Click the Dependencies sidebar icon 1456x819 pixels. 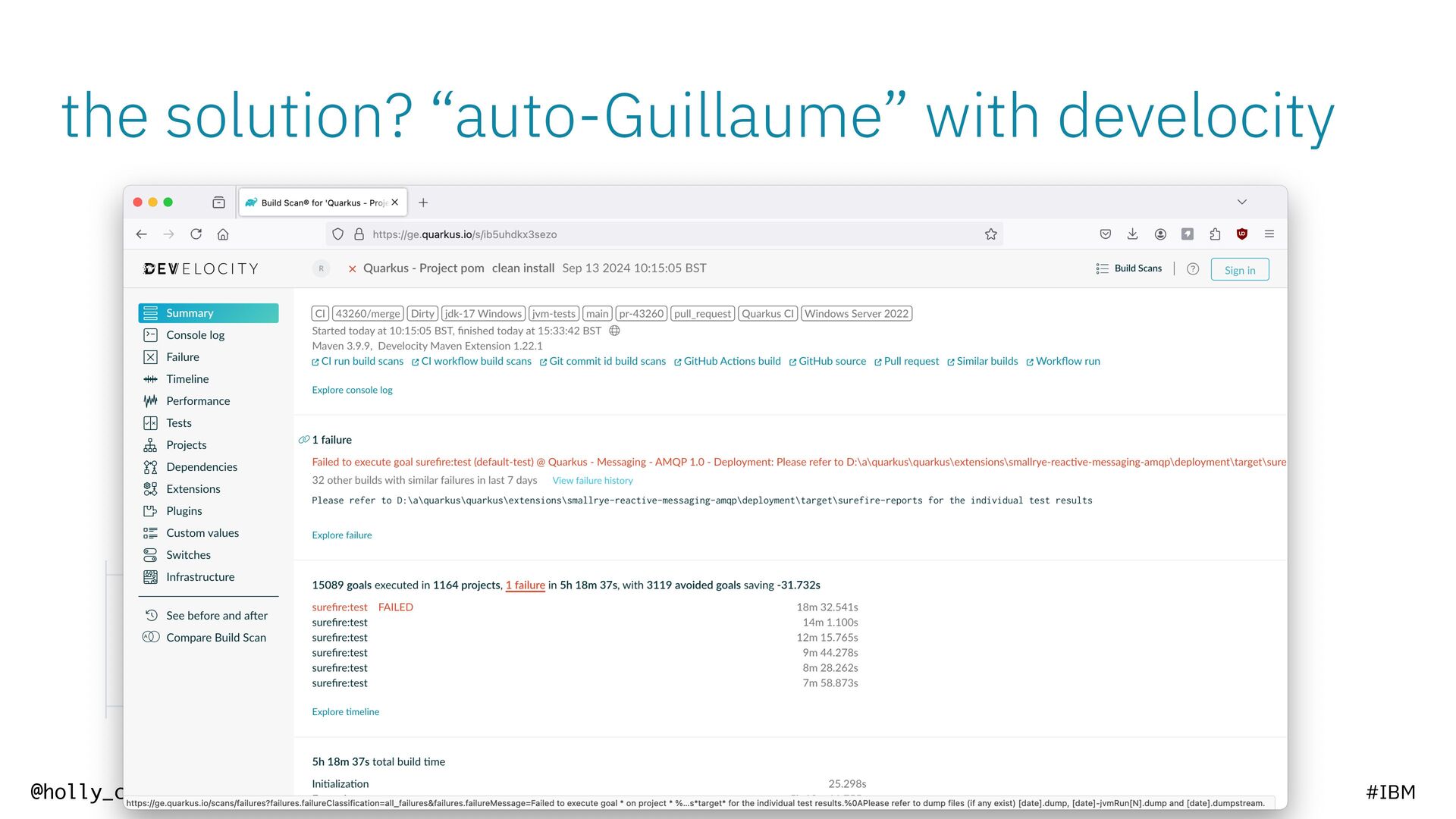click(x=150, y=467)
